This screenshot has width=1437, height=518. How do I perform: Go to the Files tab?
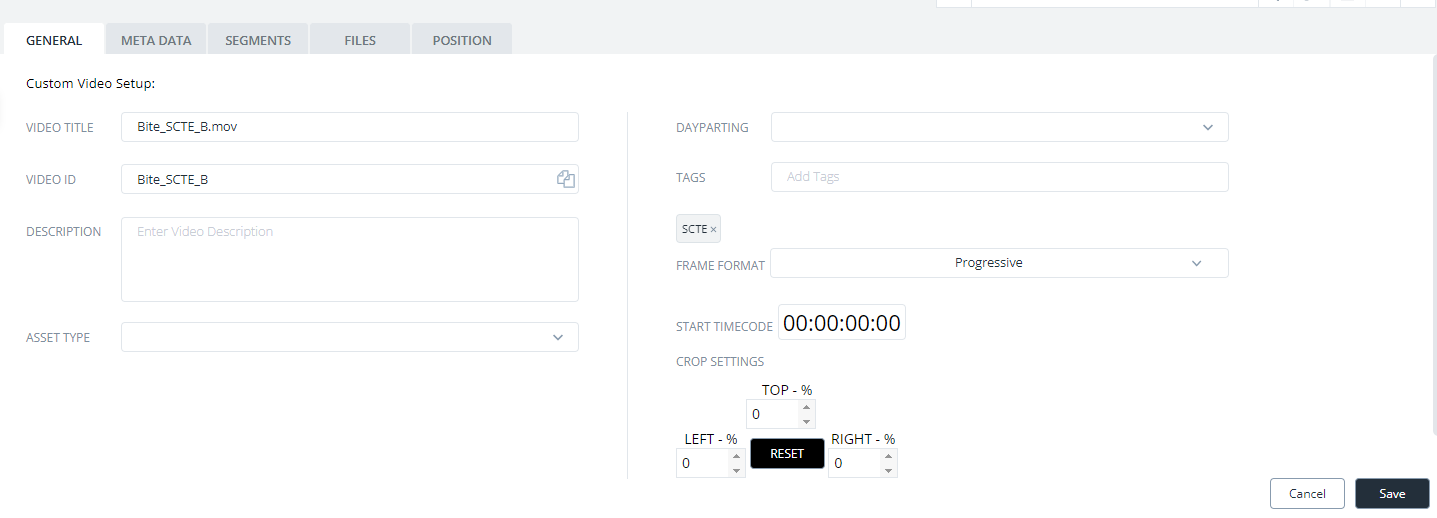click(x=360, y=40)
